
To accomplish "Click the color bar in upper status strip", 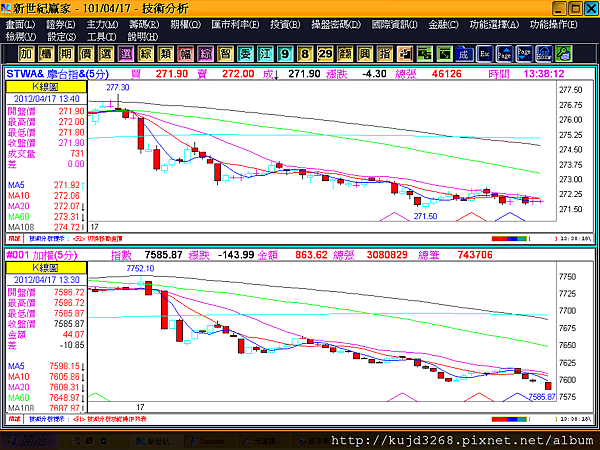I will (509, 239).
